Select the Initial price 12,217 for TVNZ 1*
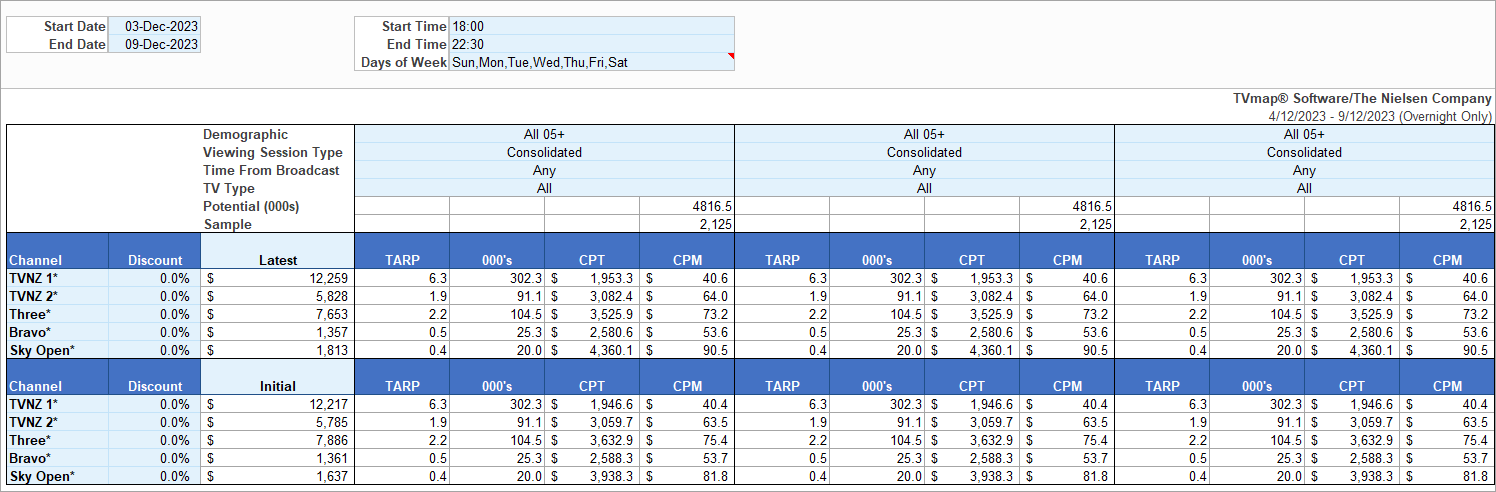 point(278,404)
